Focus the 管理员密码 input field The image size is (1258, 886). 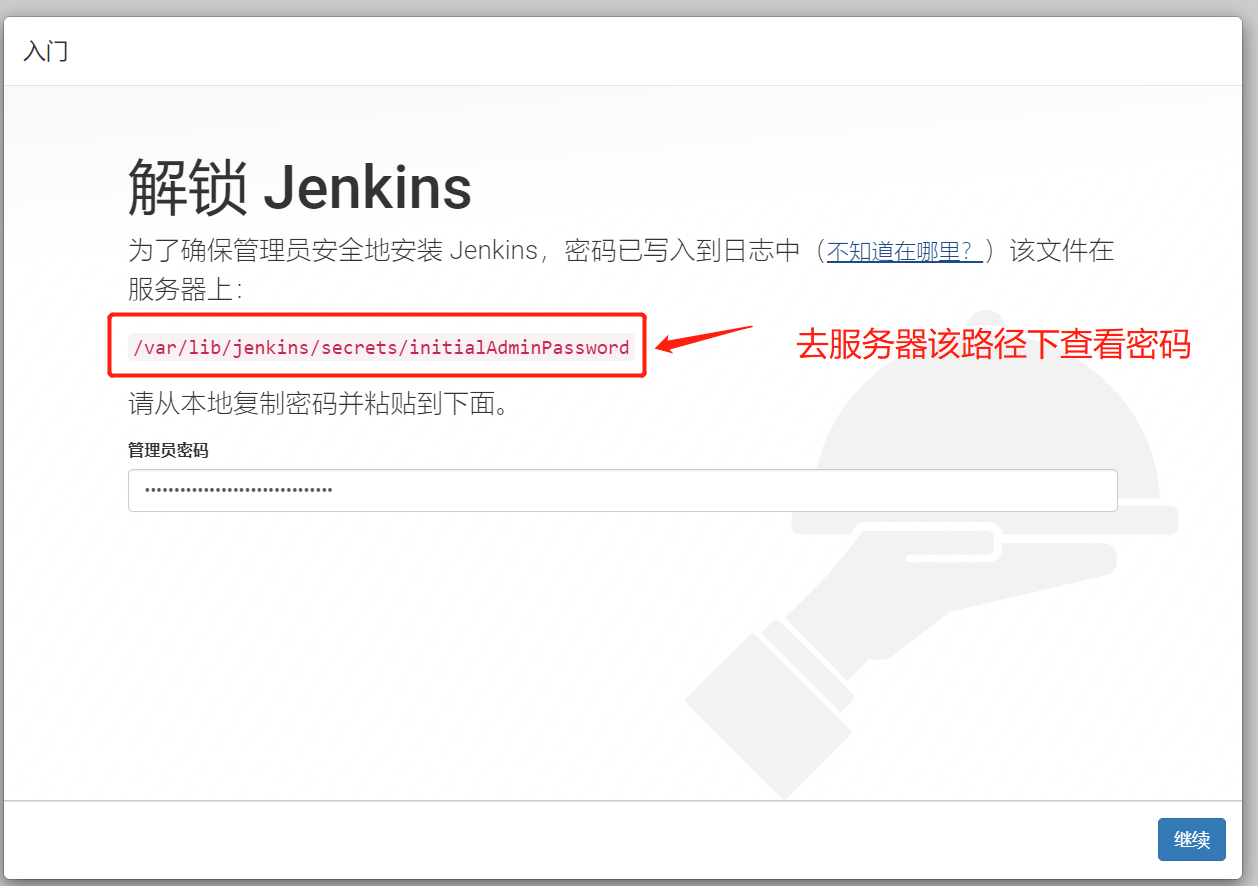tap(622, 491)
